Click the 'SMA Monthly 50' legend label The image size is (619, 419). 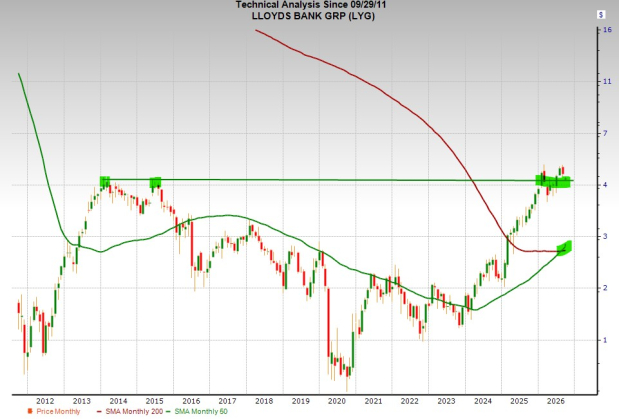click(201, 411)
